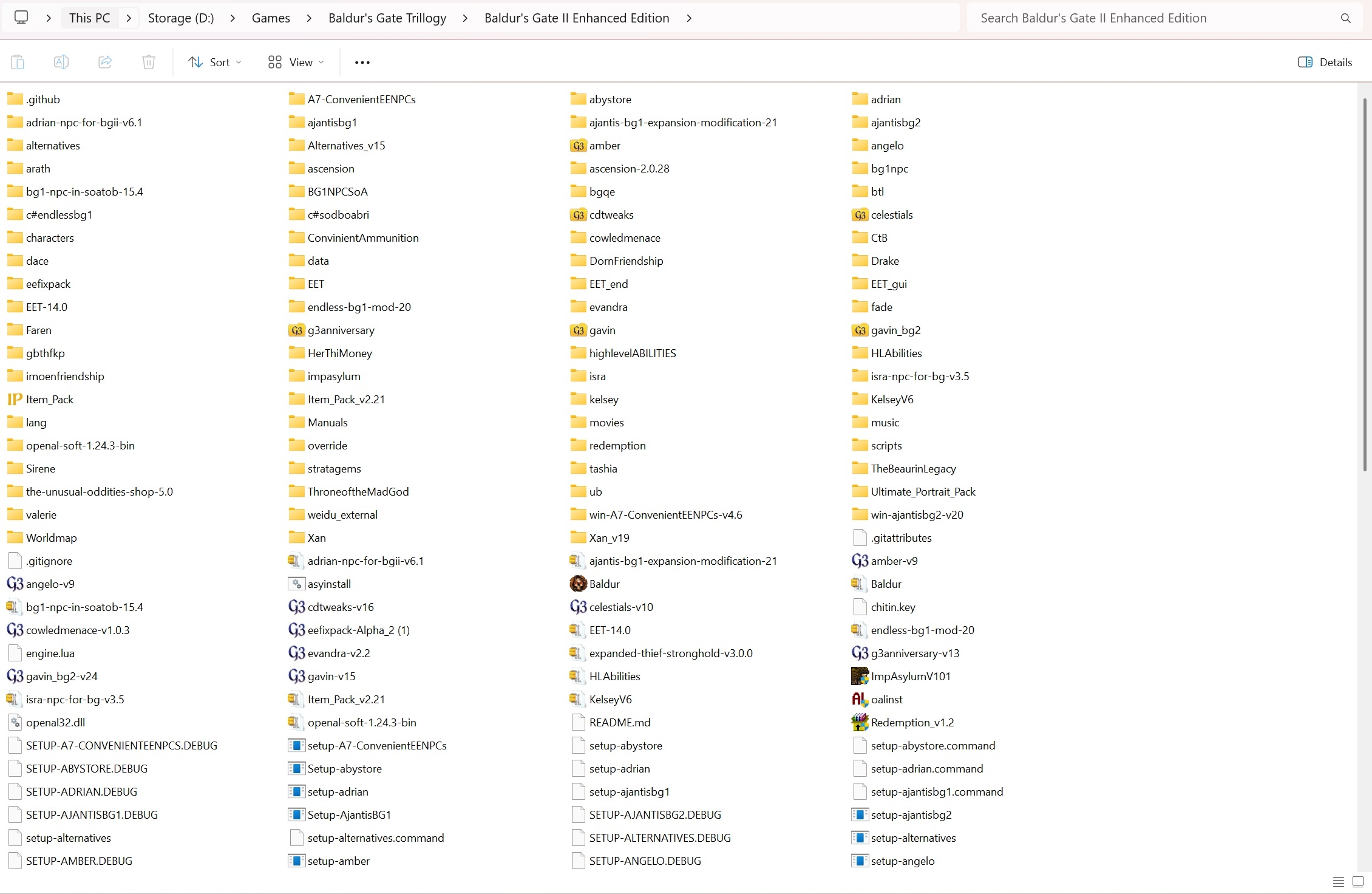Select the weidu_external folder

(333, 515)
